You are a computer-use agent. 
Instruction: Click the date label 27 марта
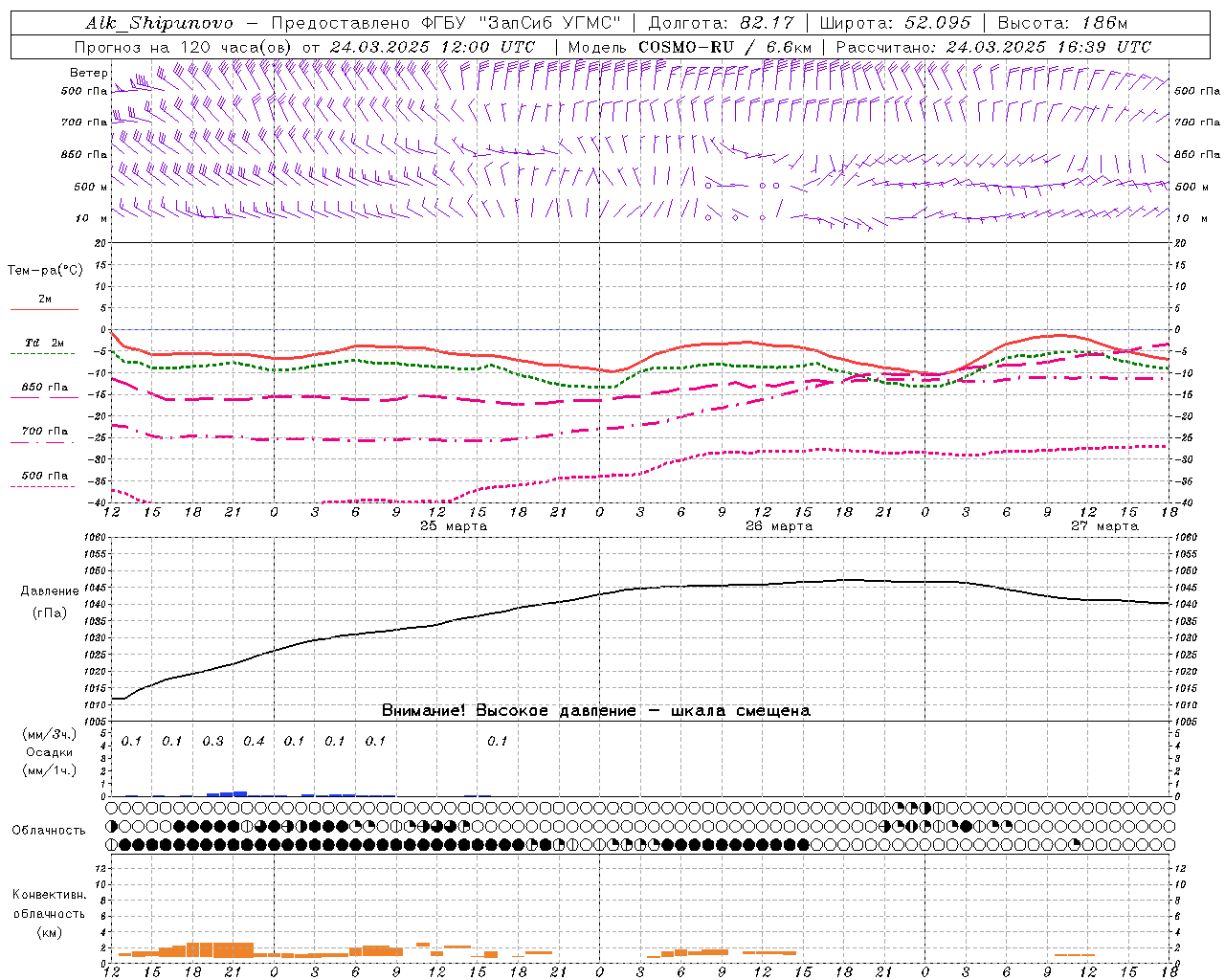(x=1104, y=526)
